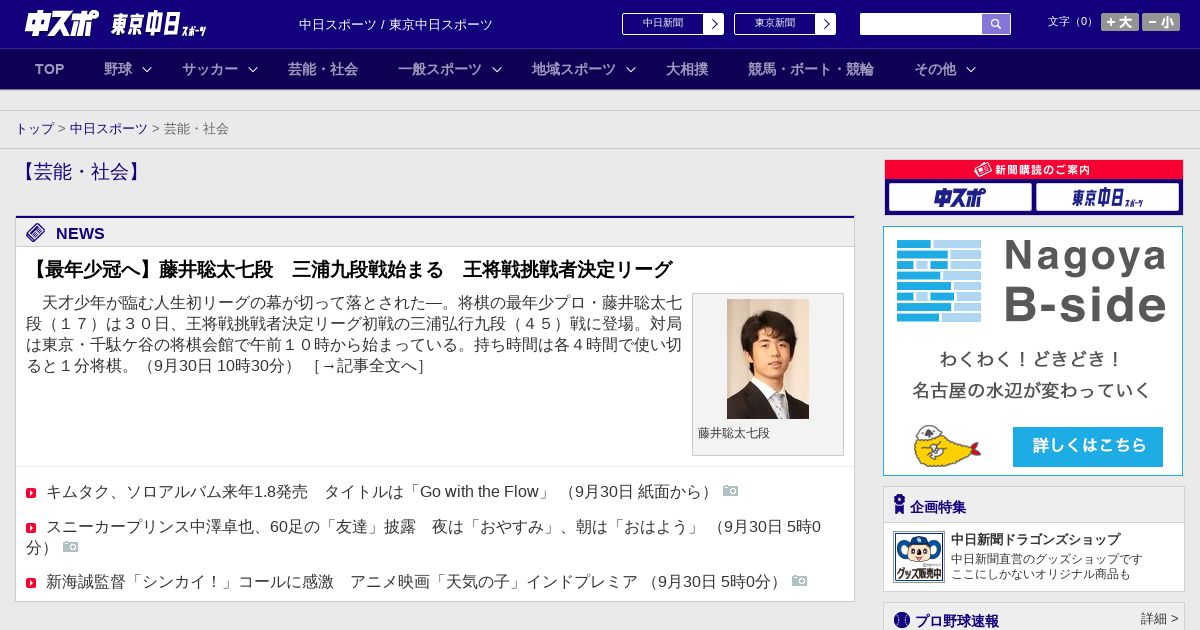1200x630 pixels.
Task: Open the 中日新聞ドラゴンズショップ link
Action: pos(1035,539)
